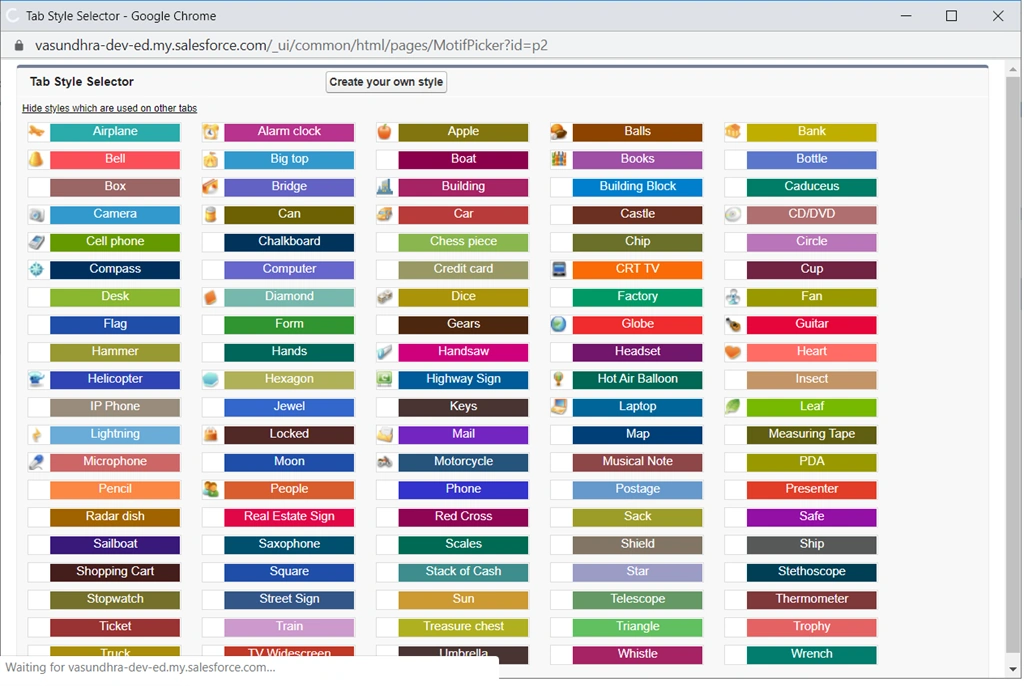This screenshot has width=1024, height=686.
Task: Click the Globe icon
Action: click(559, 325)
